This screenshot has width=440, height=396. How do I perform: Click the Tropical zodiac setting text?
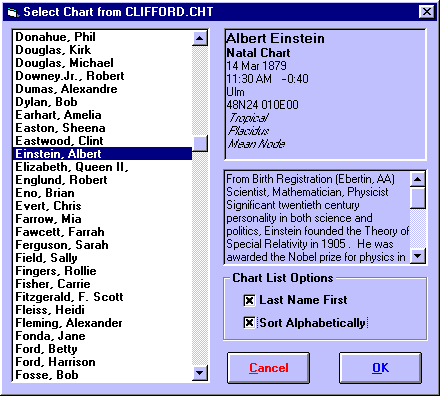tap(249, 118)
